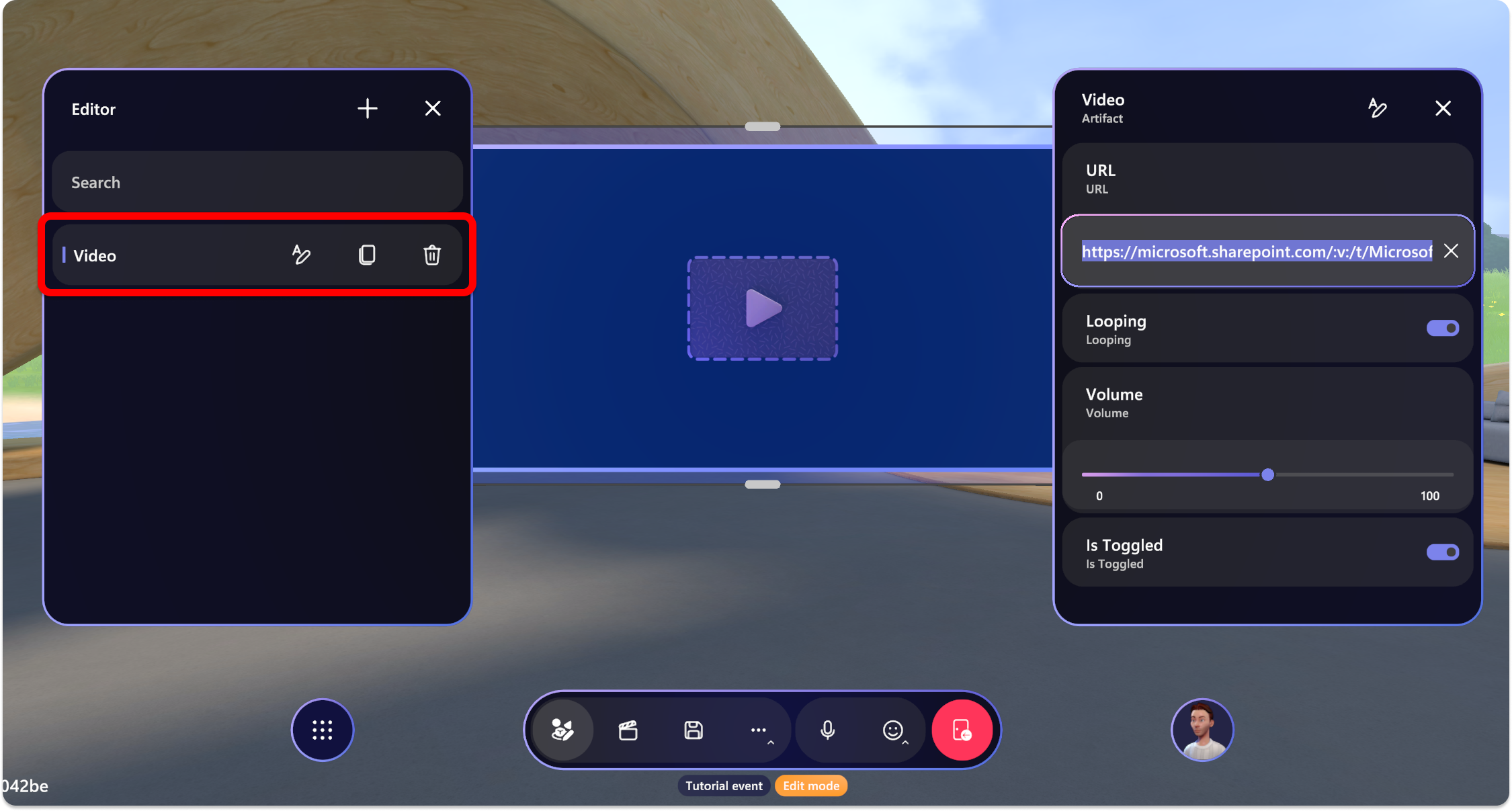Toggle the Is Toggled switch in artifact panel
This screenshot has height=811, width=1512.
(x=1443, y=553)
